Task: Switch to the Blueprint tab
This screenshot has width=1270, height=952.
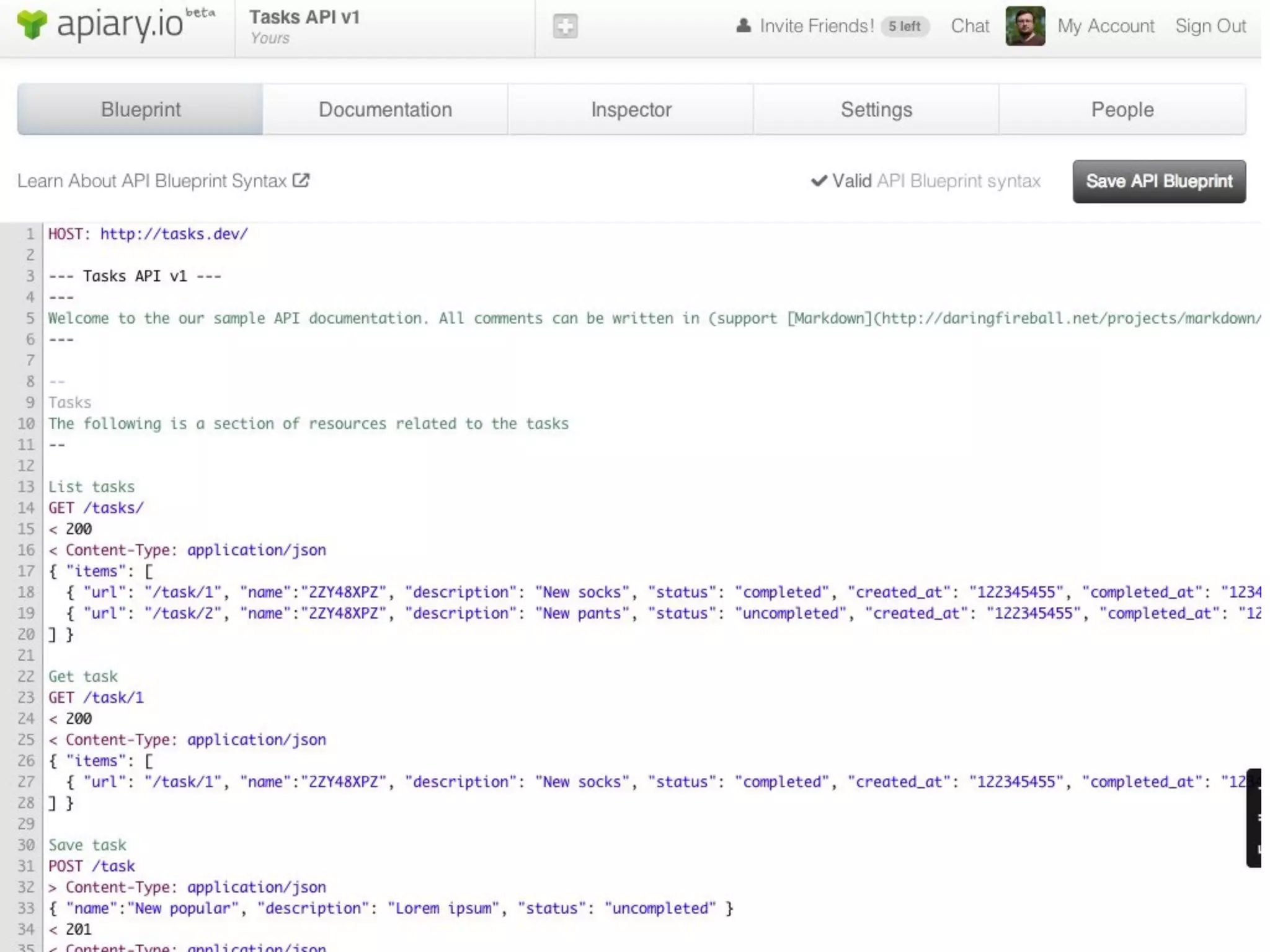Action: 140,110
